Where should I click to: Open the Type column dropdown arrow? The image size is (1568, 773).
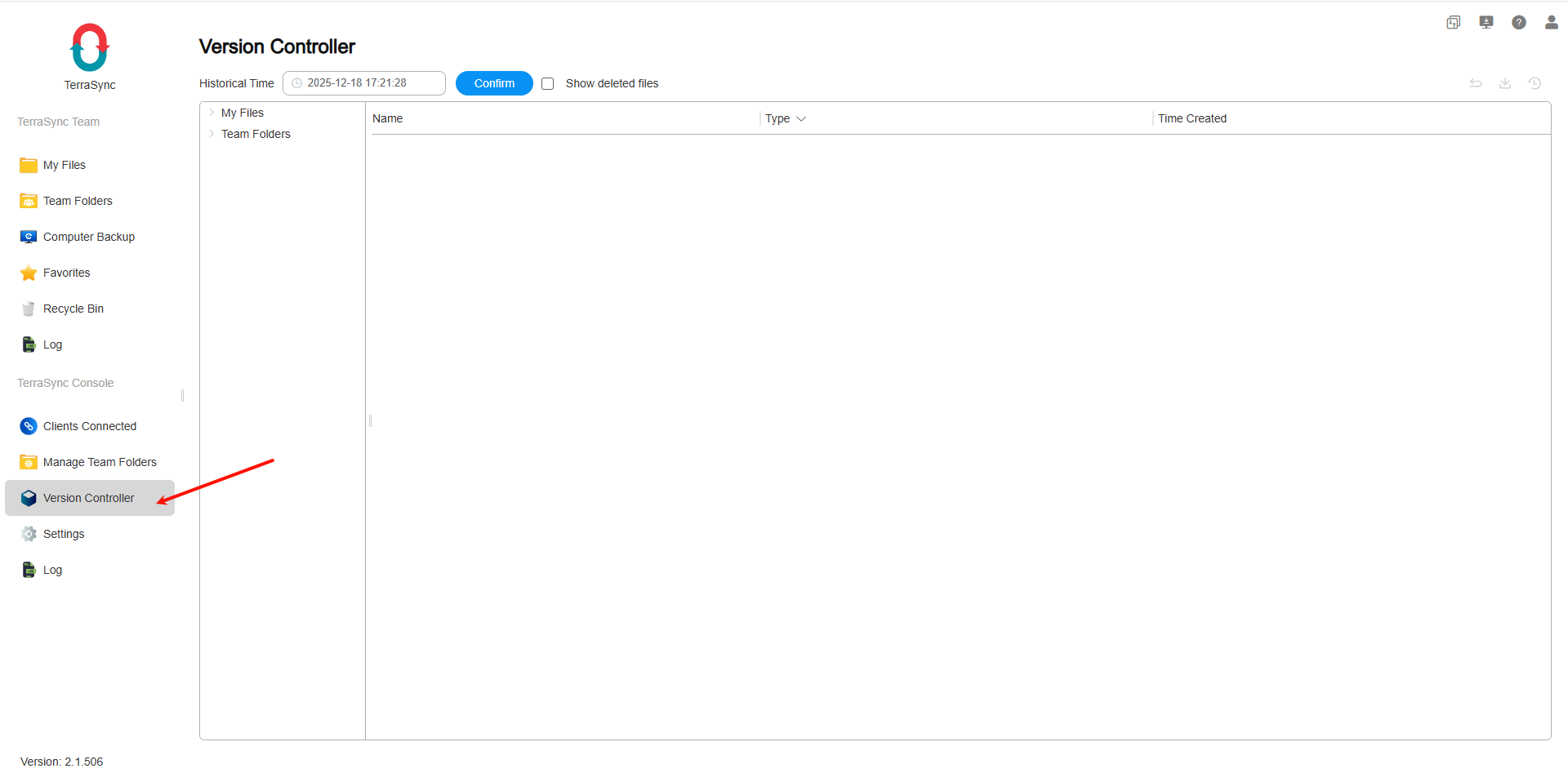click(801, 118)
